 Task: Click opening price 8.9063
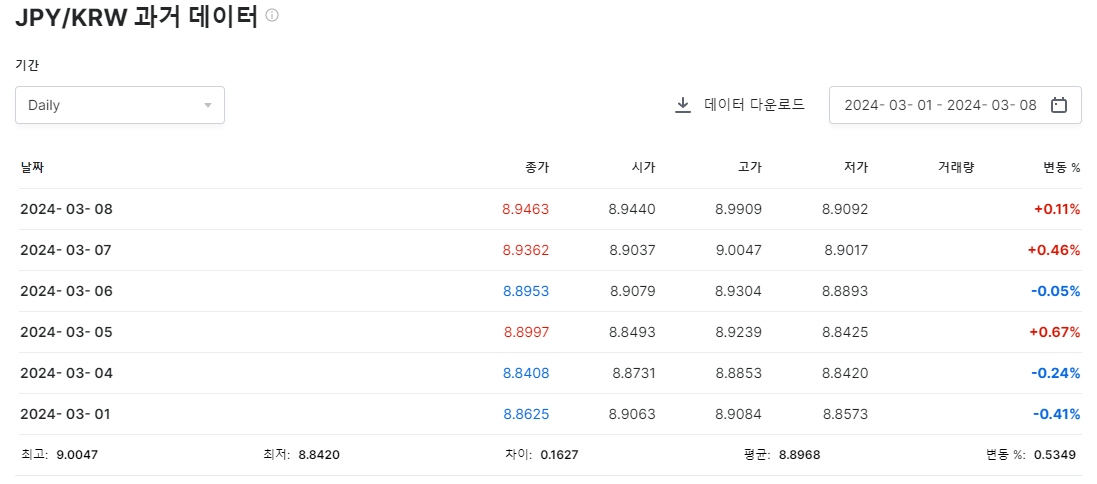pos(632,414)
